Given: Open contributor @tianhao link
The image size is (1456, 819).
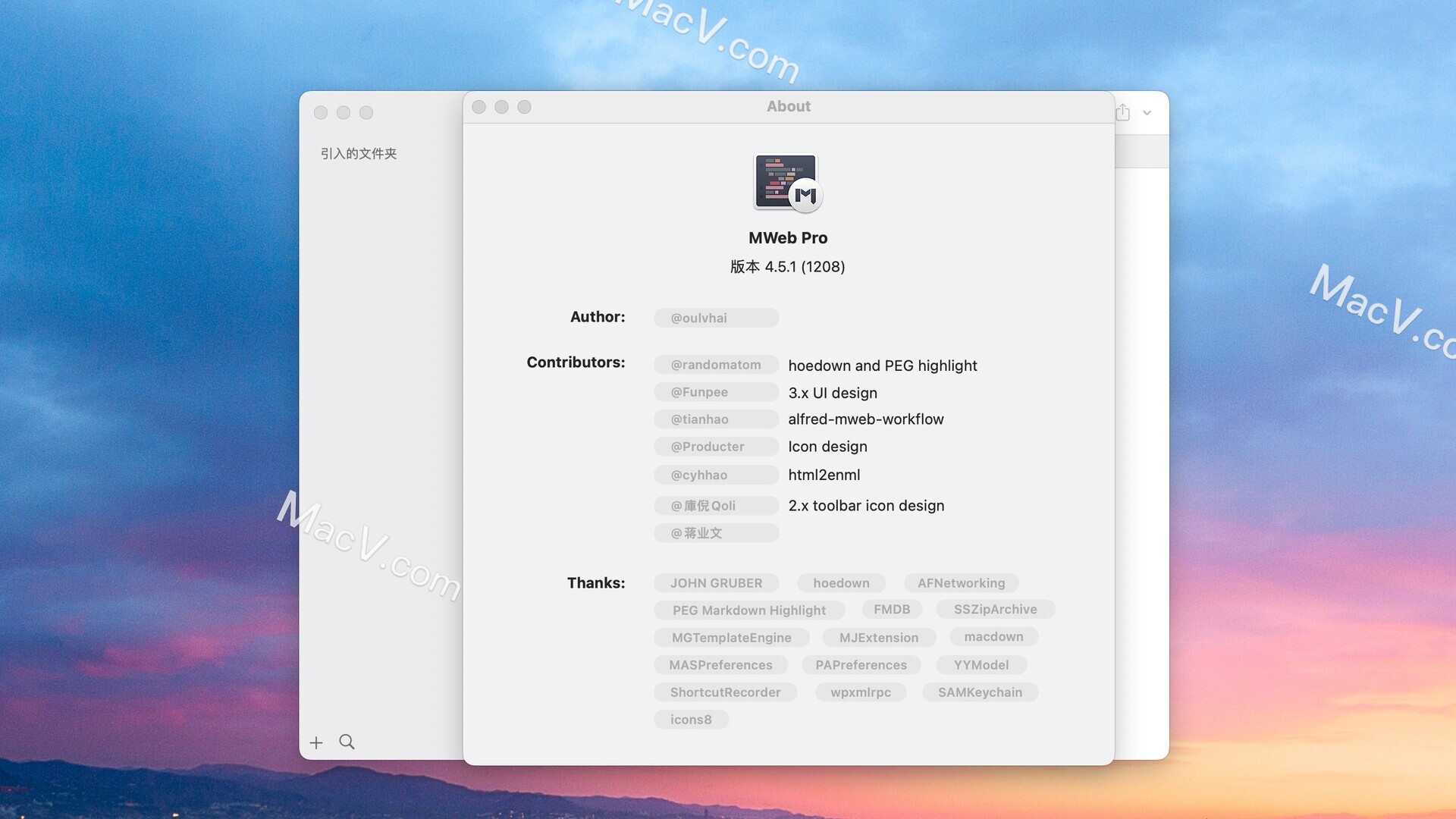Looking at the screenshot, I should pos(717,419).
